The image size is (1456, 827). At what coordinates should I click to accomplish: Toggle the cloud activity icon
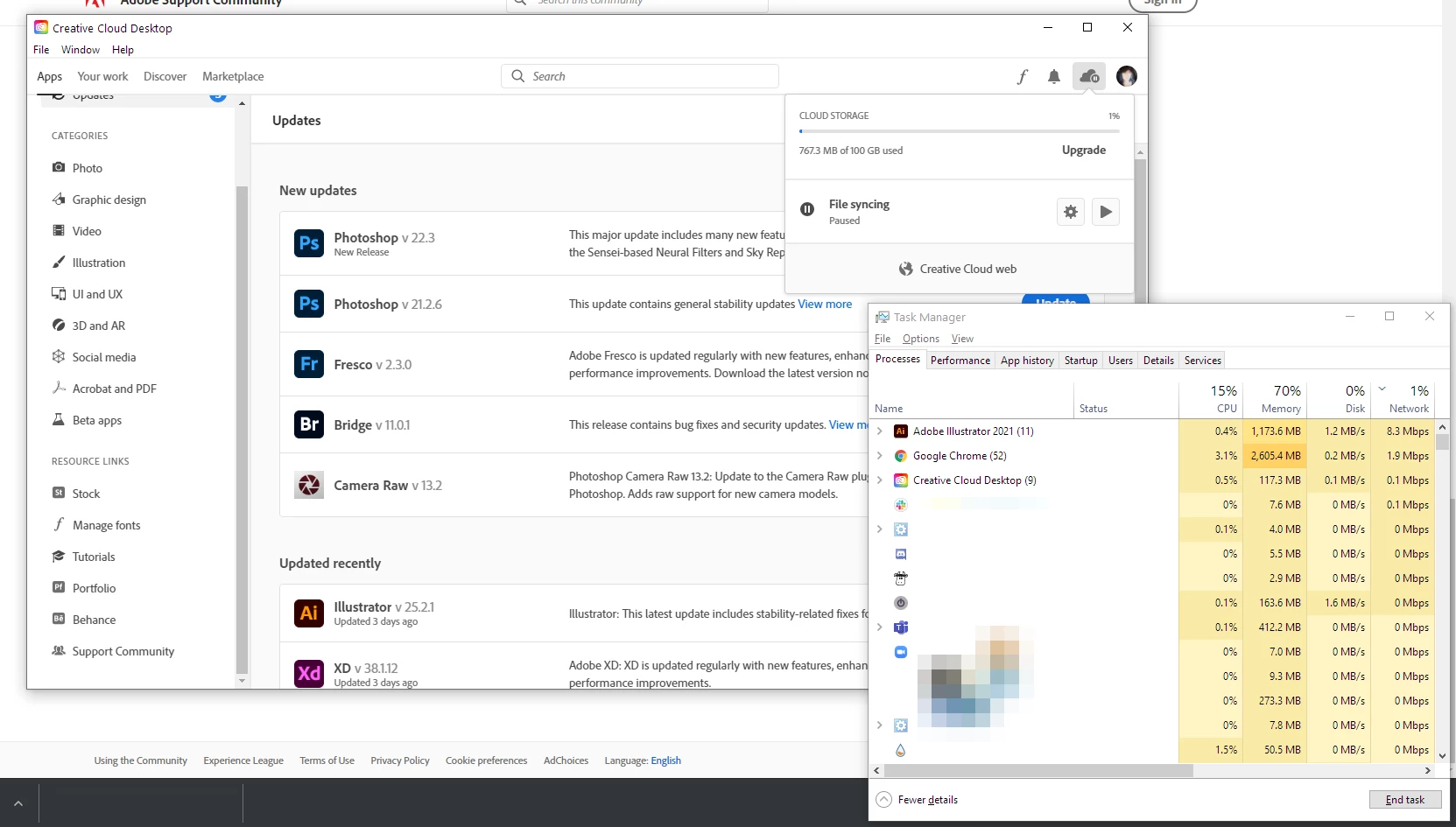(x=1089, y=76)
